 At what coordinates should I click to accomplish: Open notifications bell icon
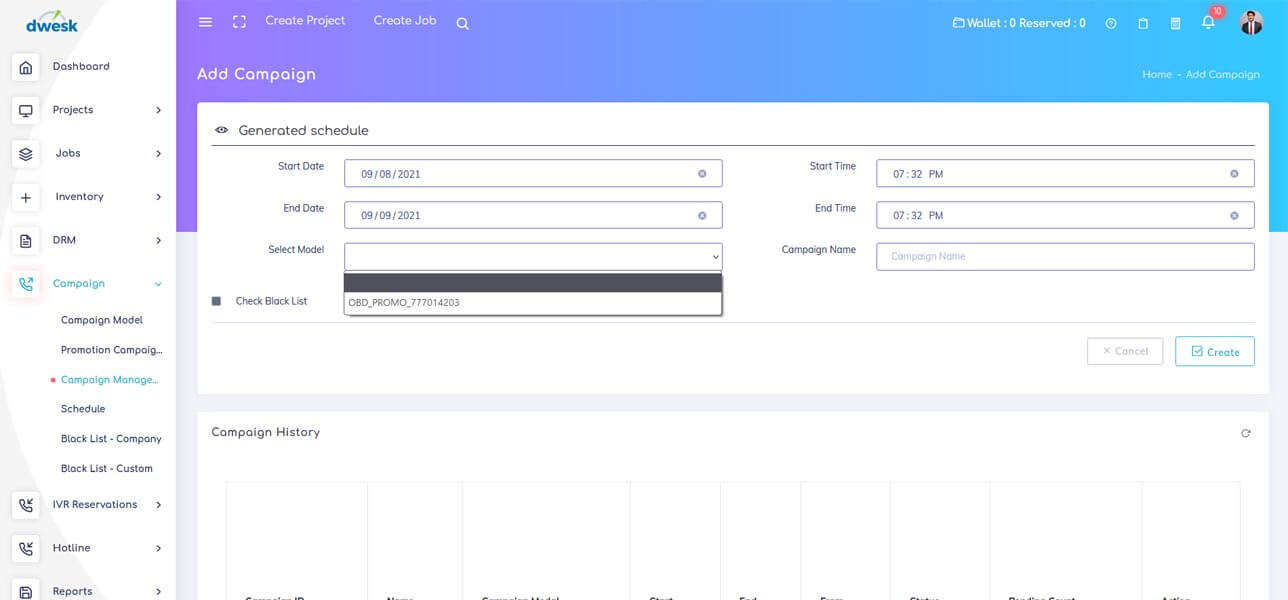click(x=1208, y=22)
